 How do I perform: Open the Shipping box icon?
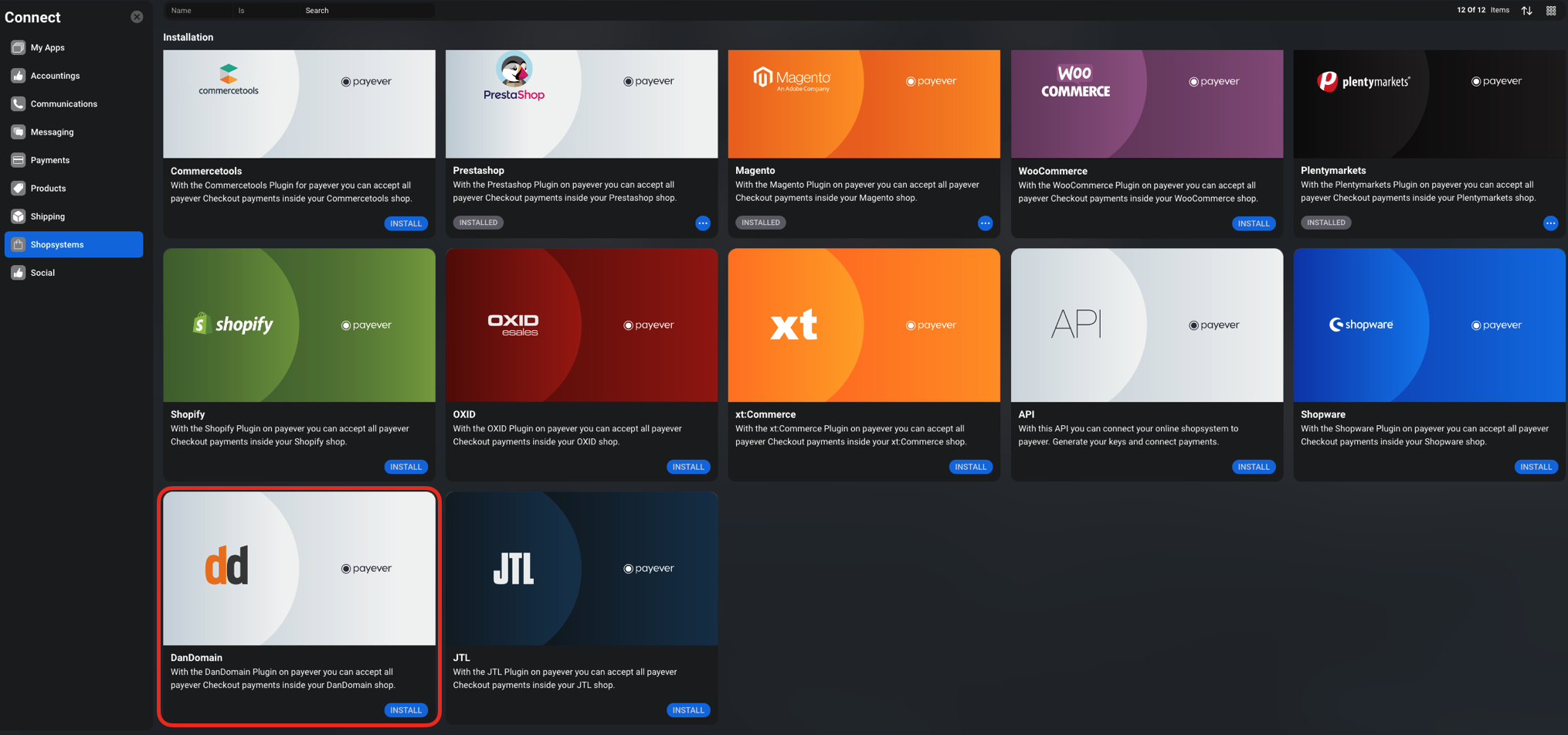[18, 216]
